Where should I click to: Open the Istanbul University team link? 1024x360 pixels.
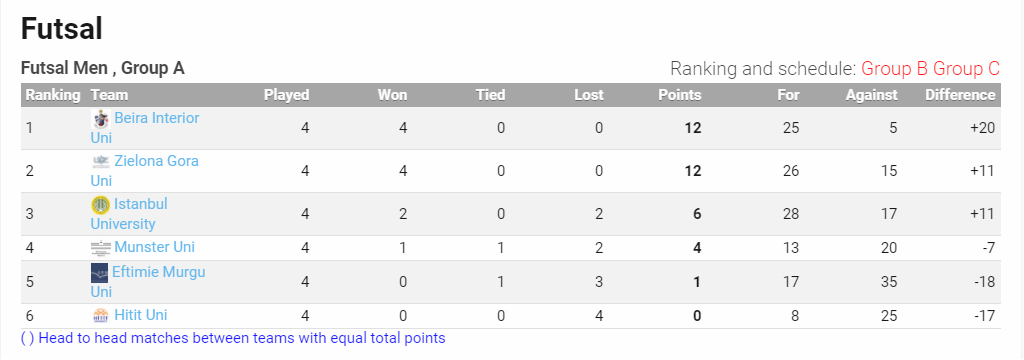[129, 214]
